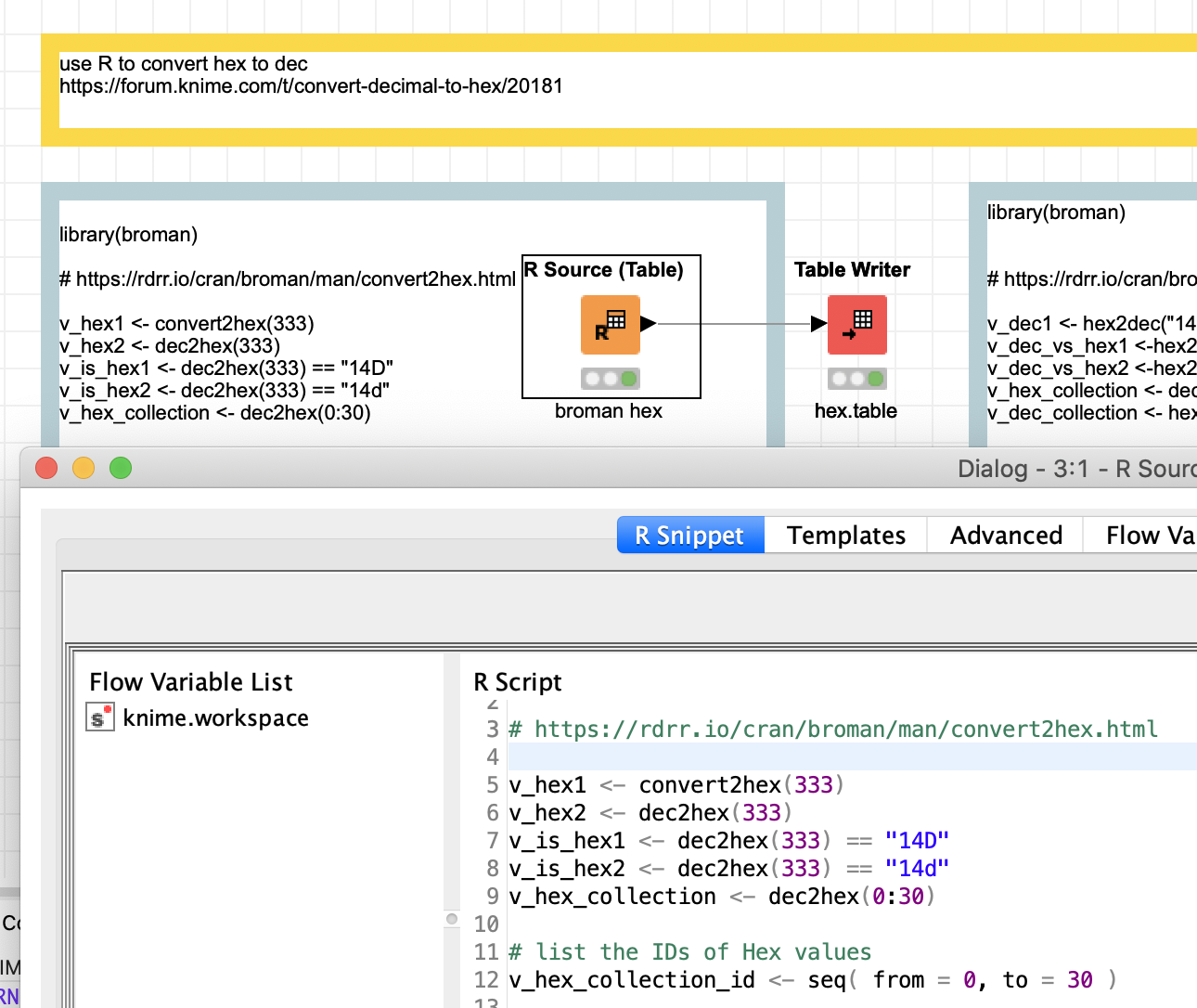Open the broman hex R Source node icon
1197x1008 pixels.
click(610, 325)
